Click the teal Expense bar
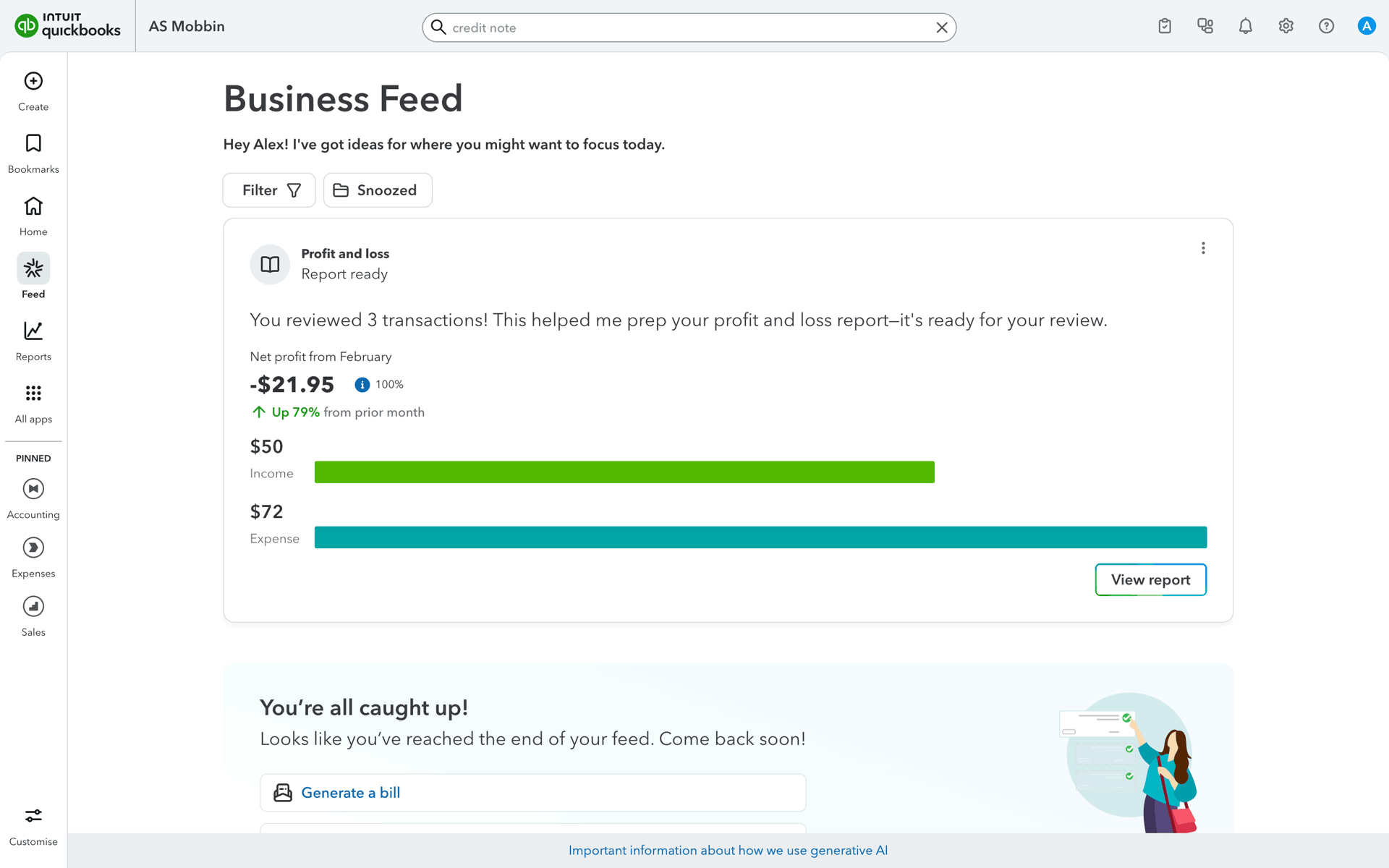The width and height of the screenshot is (1389, 868). (760, 537)
